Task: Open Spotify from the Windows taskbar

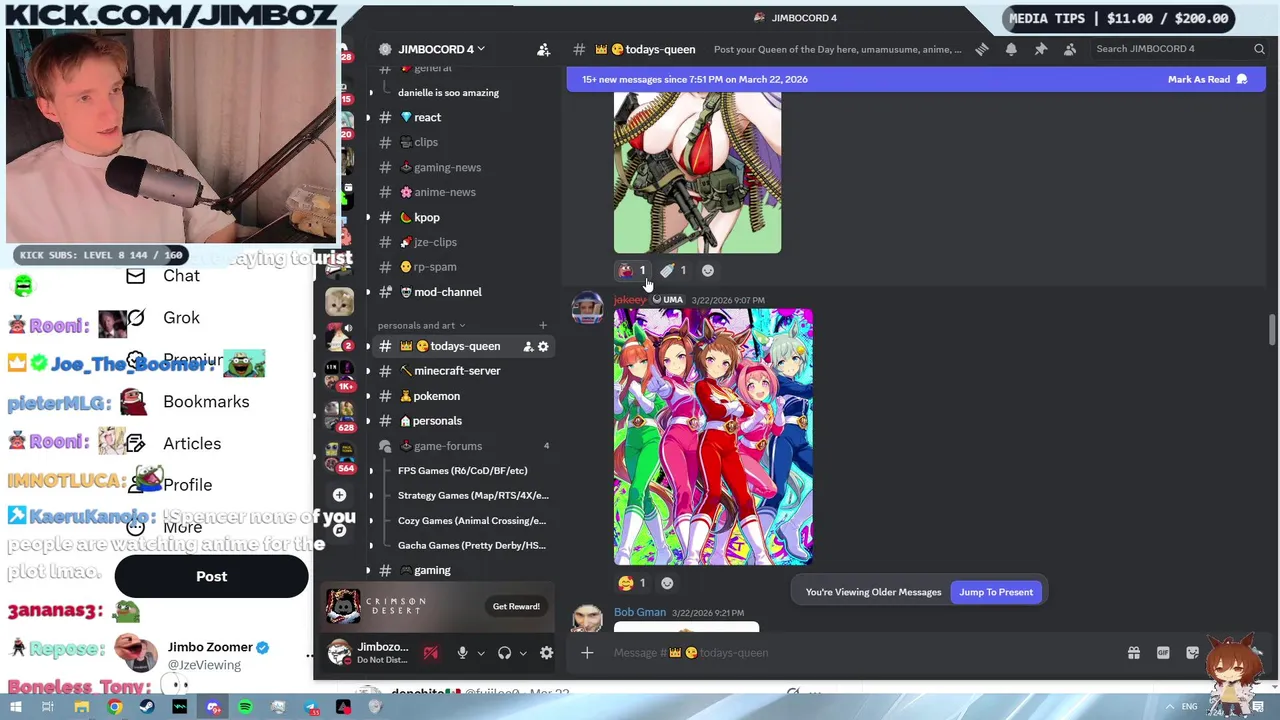Action: click(245, 707)
